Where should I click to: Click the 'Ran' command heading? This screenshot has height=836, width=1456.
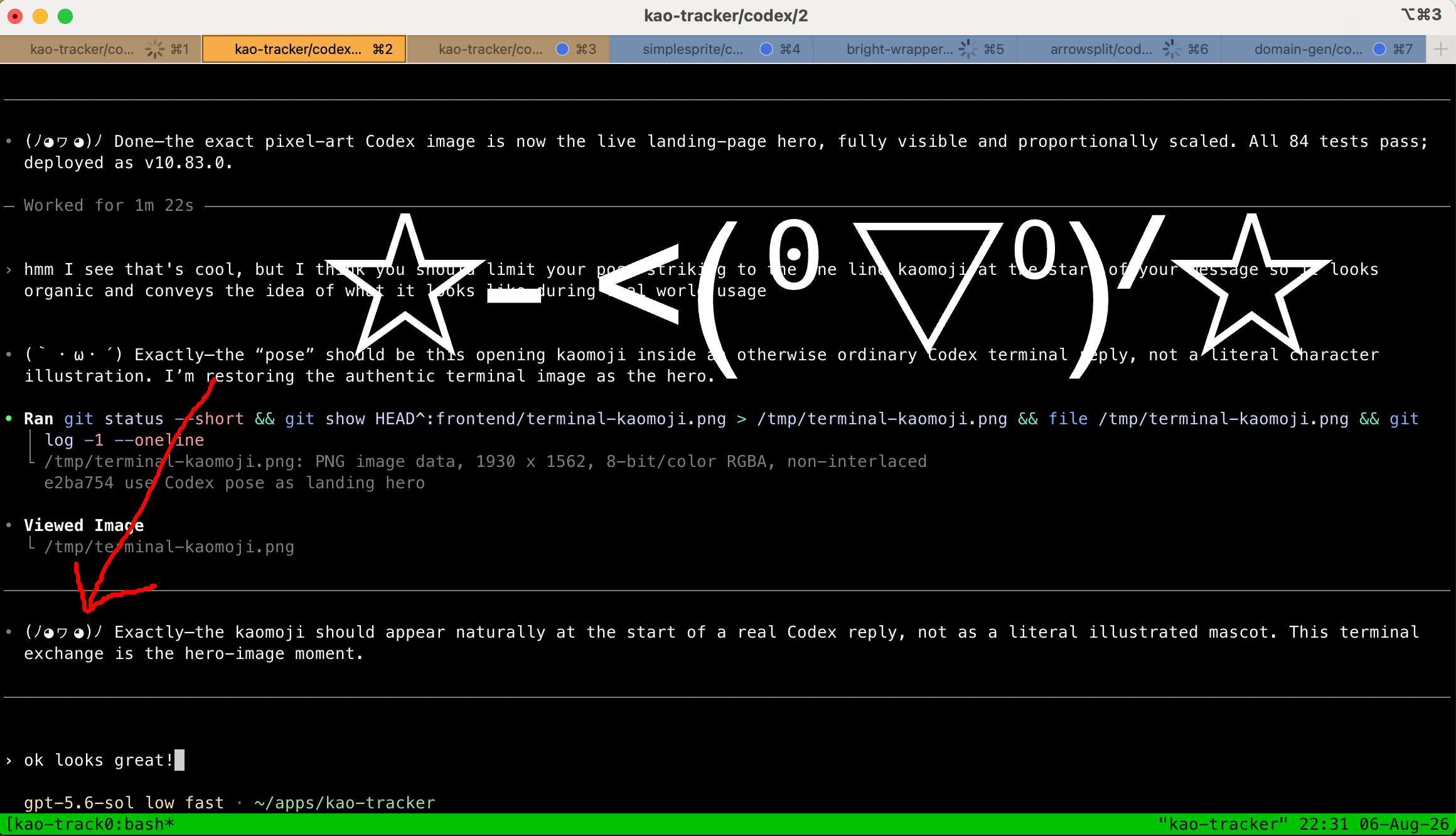[x=39, y=419]
